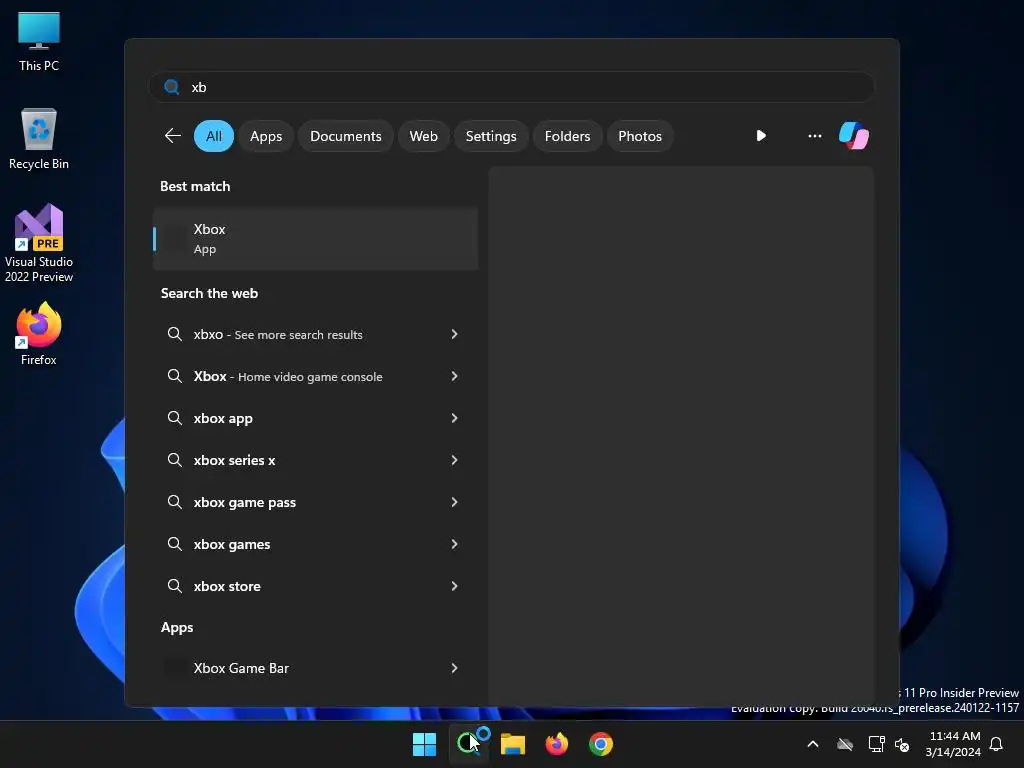The width and height of the screenshot is (1024, 768).
Task: Open the notifications bell icon
Action: [997, 744]
